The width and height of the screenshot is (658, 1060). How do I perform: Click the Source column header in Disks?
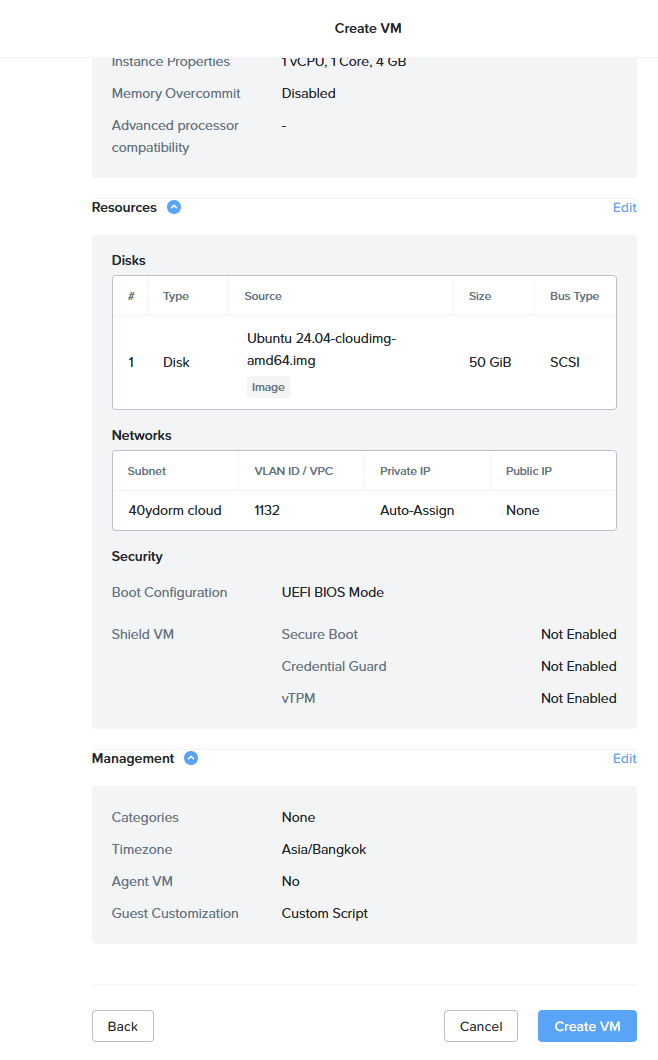[263, 296]
